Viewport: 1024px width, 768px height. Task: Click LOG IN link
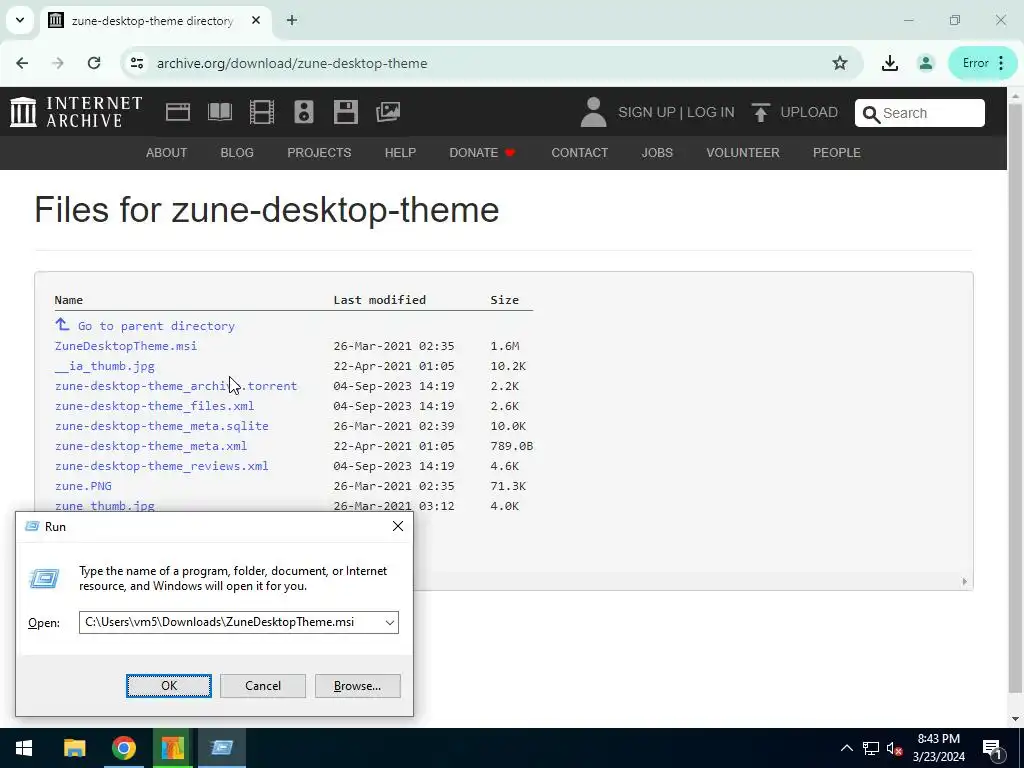711,112
